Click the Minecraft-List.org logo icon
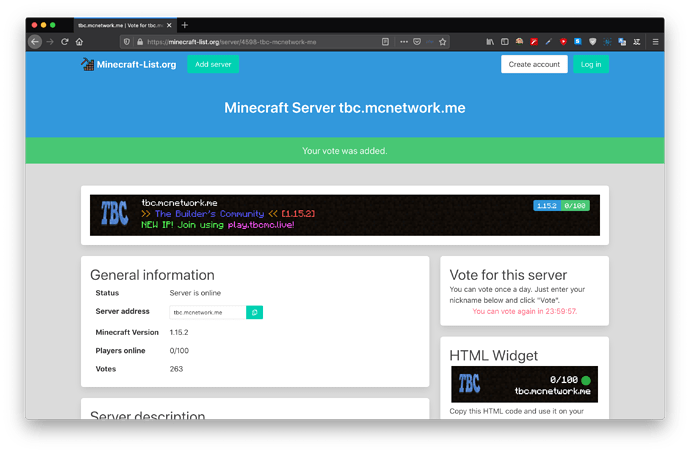This screenshot has width=690, height=453. pos(87,64)
